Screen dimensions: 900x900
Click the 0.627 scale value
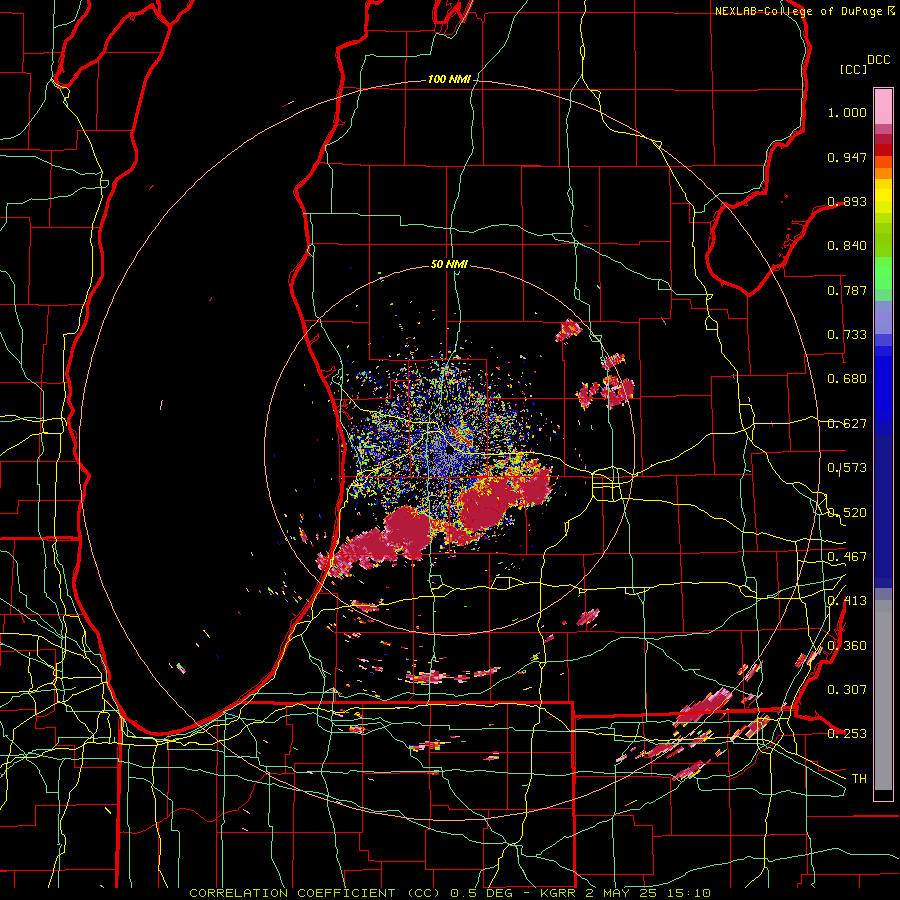pos(847,424)
